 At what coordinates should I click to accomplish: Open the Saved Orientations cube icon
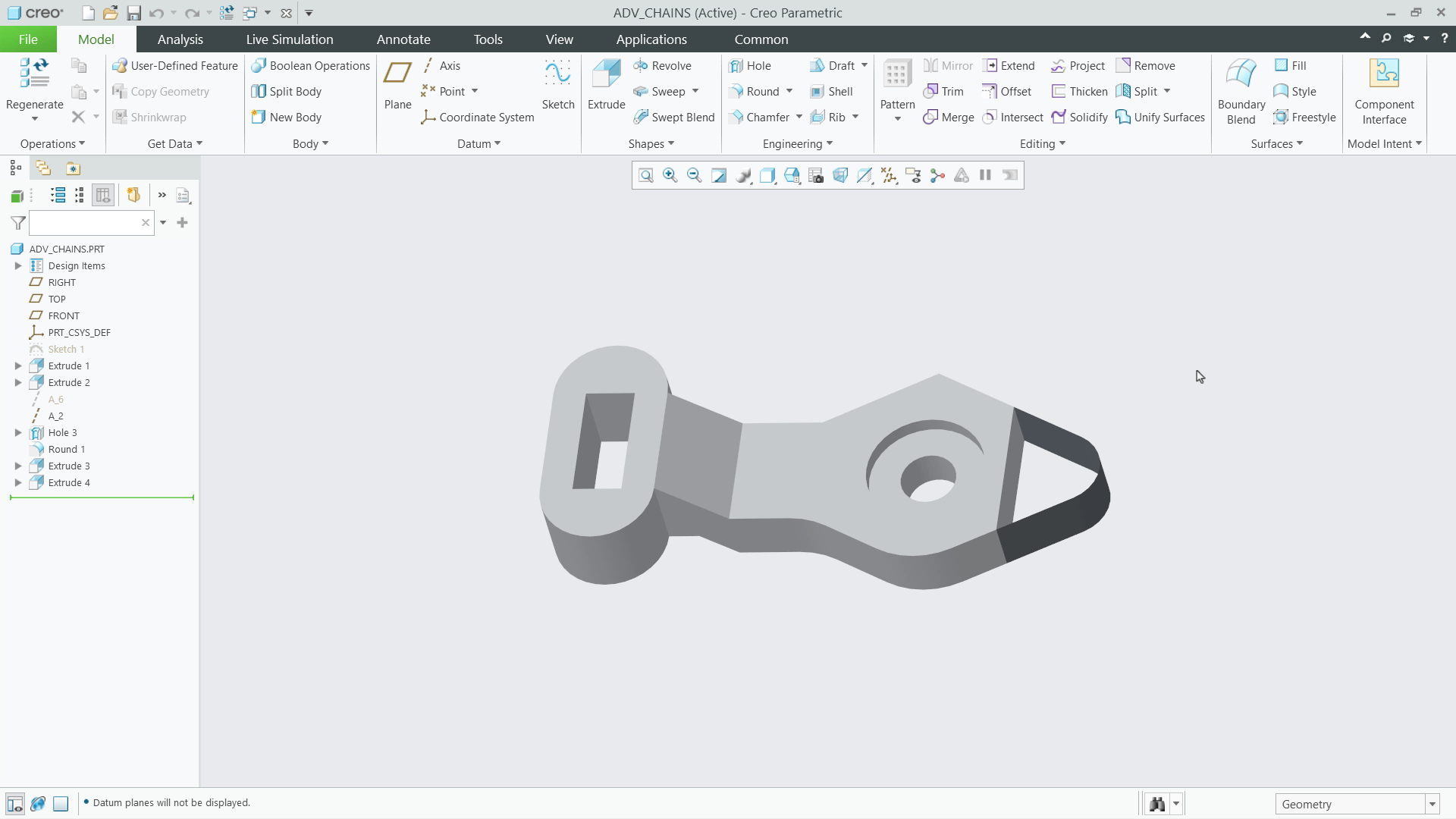(791, 175)
